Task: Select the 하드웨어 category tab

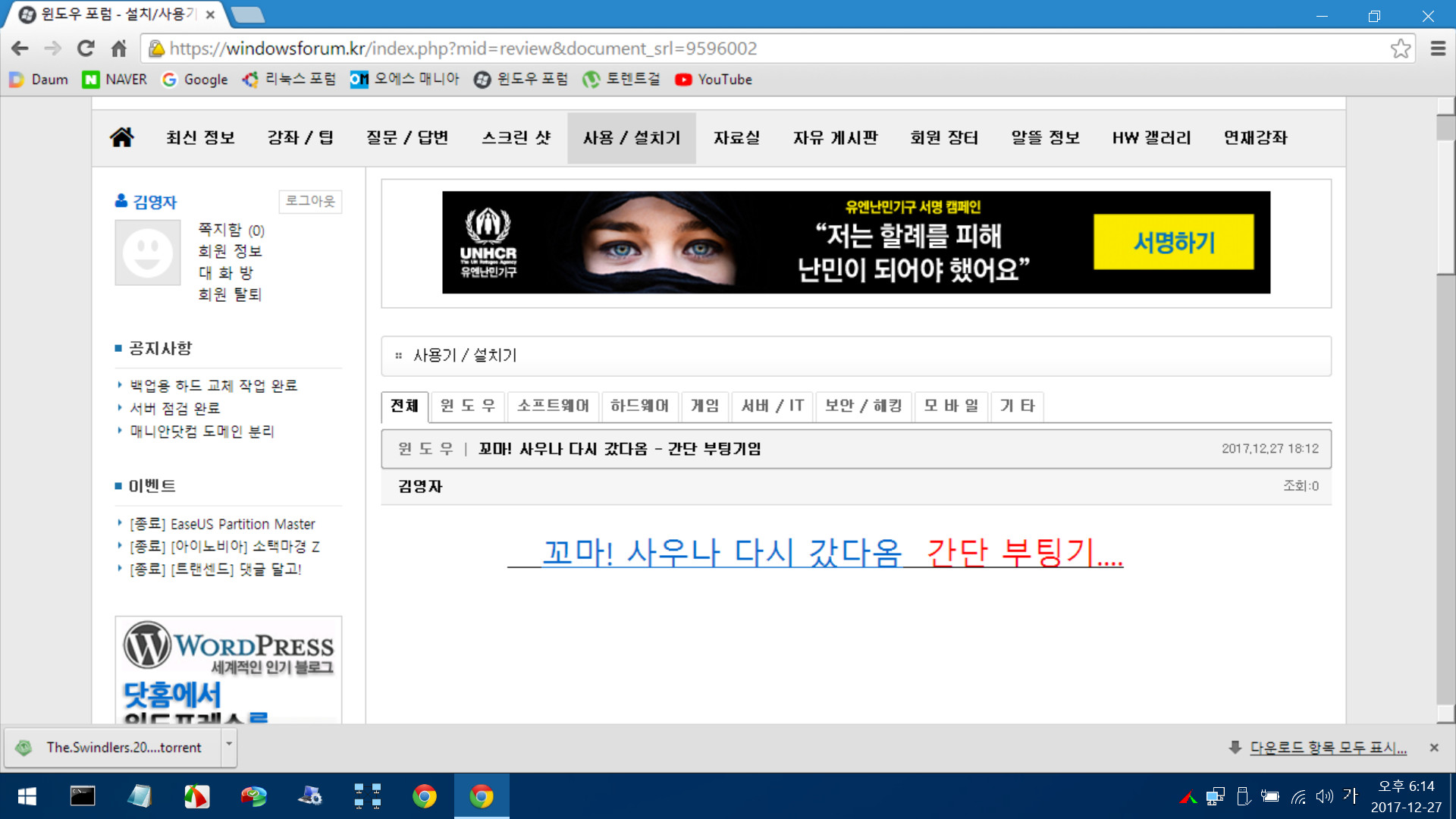Action: click(x=640, y=406)
